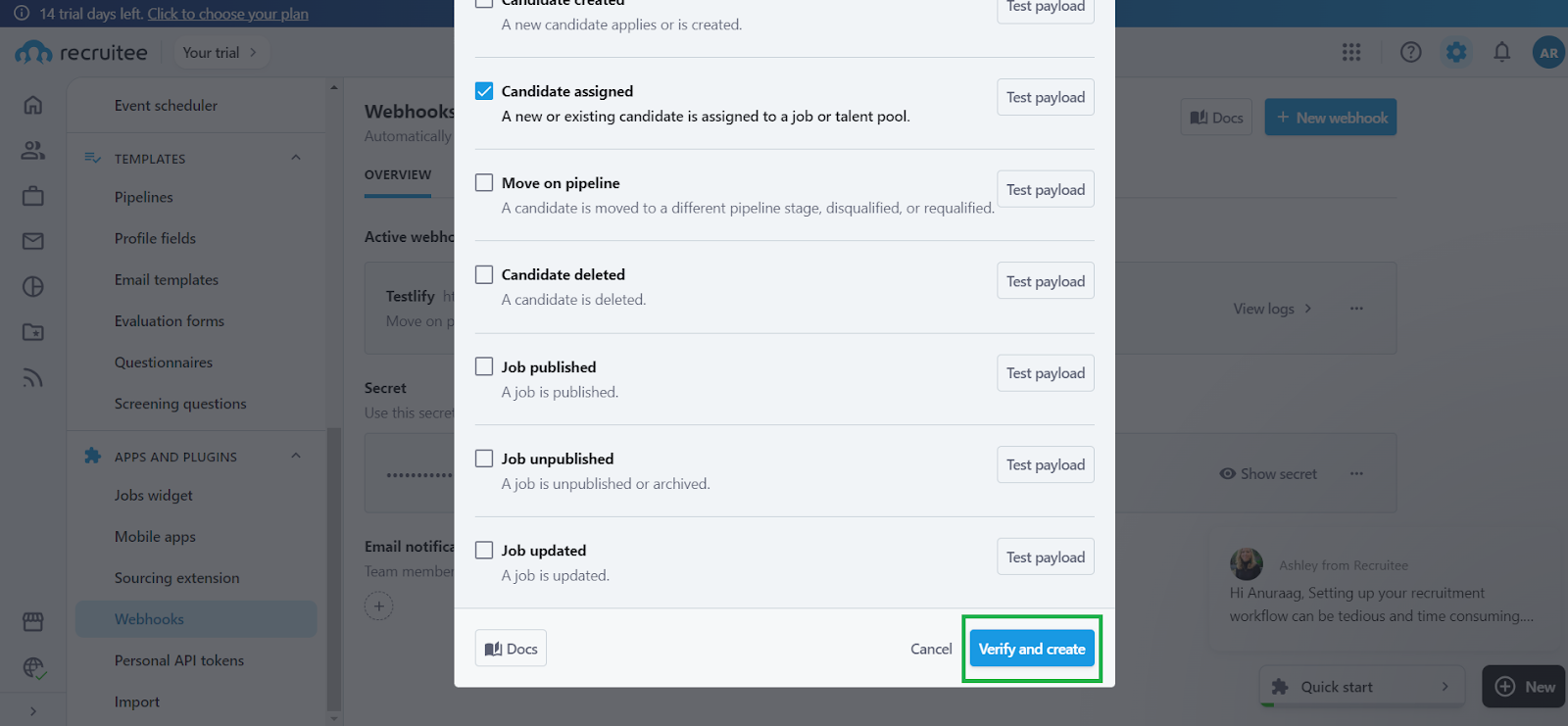
Task: Open Email templates in settings menu
Action: (x=167, y=280)
